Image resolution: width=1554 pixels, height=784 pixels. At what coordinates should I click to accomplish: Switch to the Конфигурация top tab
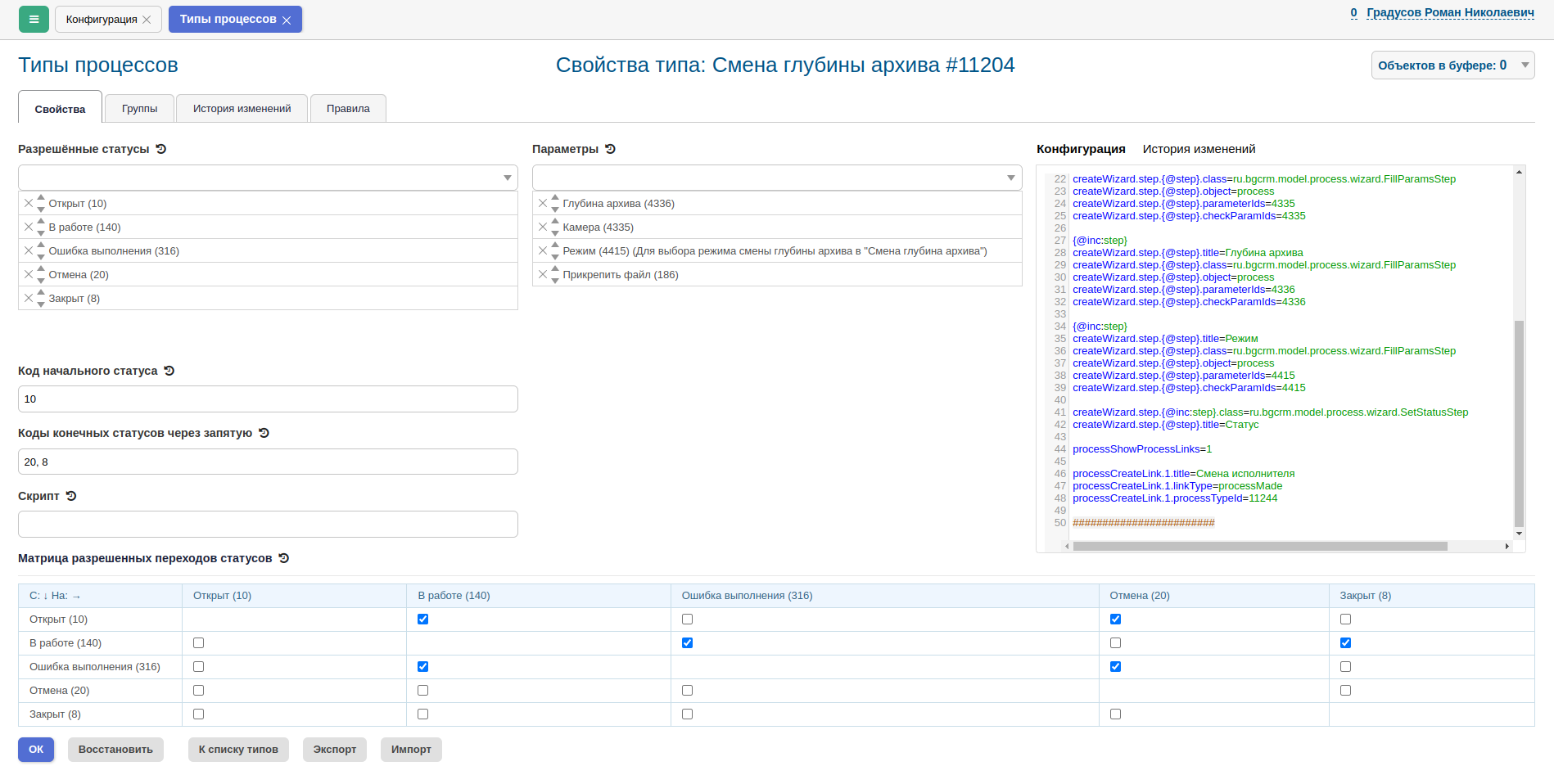[108, 20]
